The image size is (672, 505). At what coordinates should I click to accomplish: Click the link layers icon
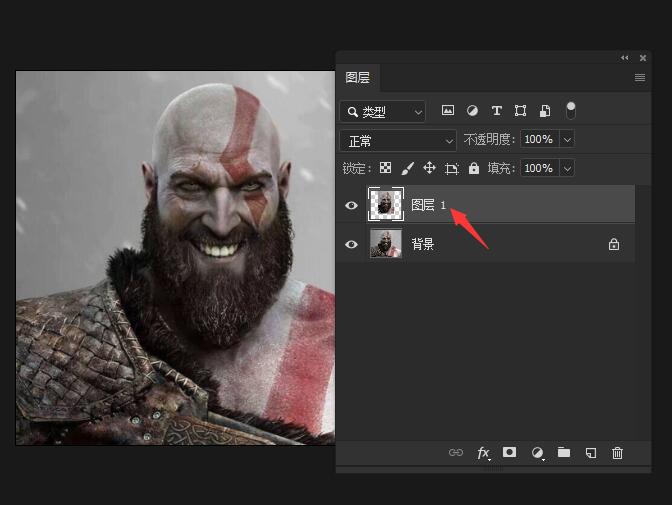pyautogui.click(x=456, y=452)
